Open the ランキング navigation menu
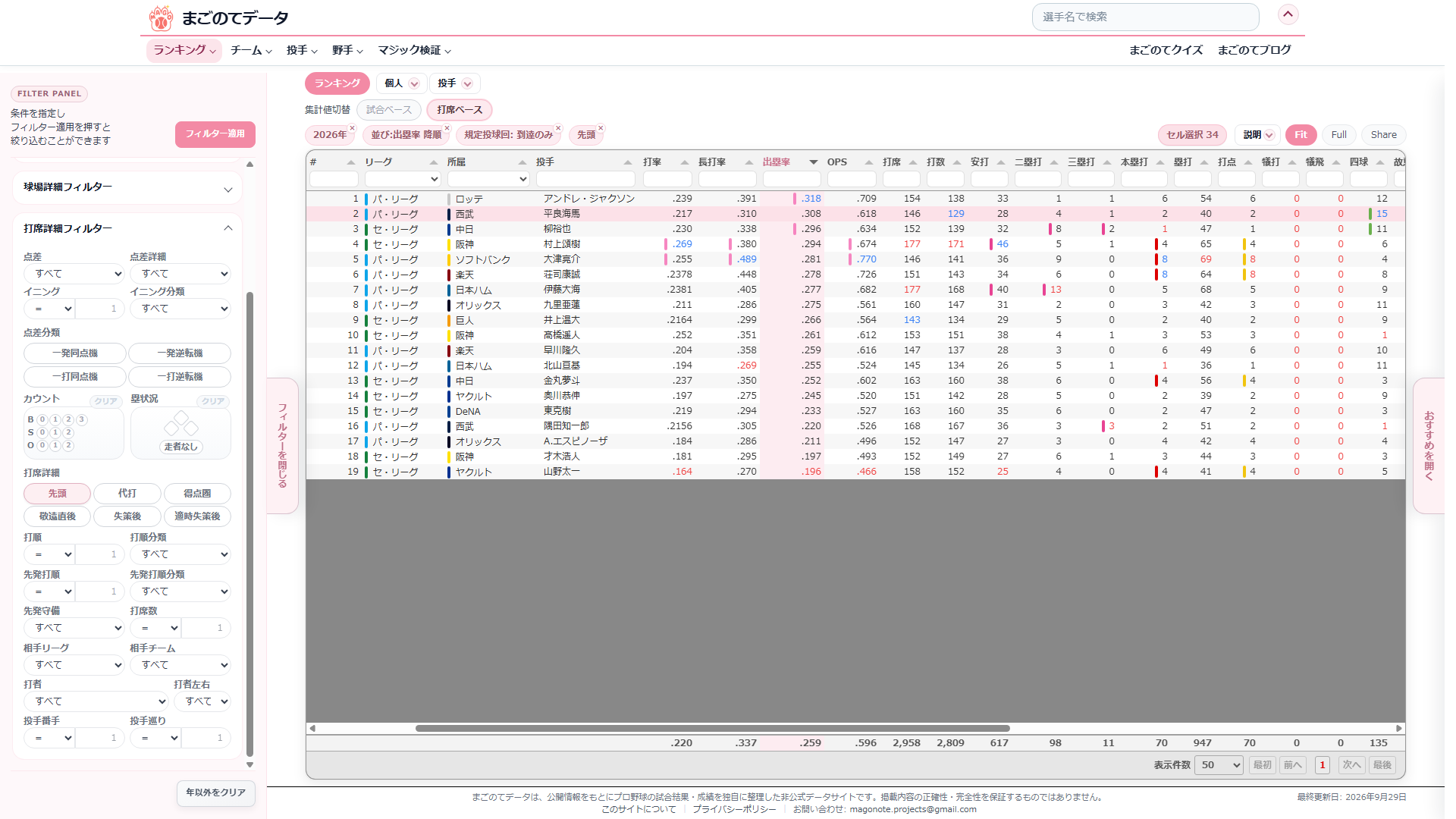 tap(184, 50)
